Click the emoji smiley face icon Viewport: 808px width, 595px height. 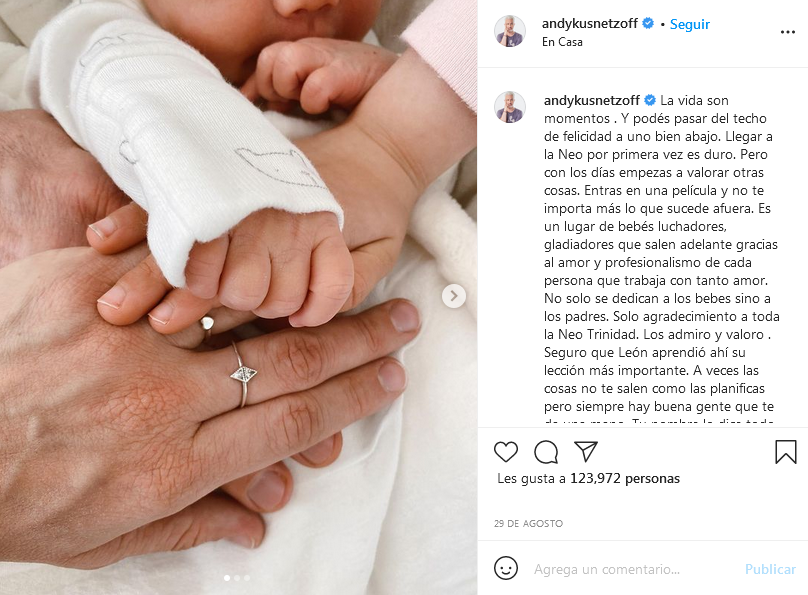(506, 568)
